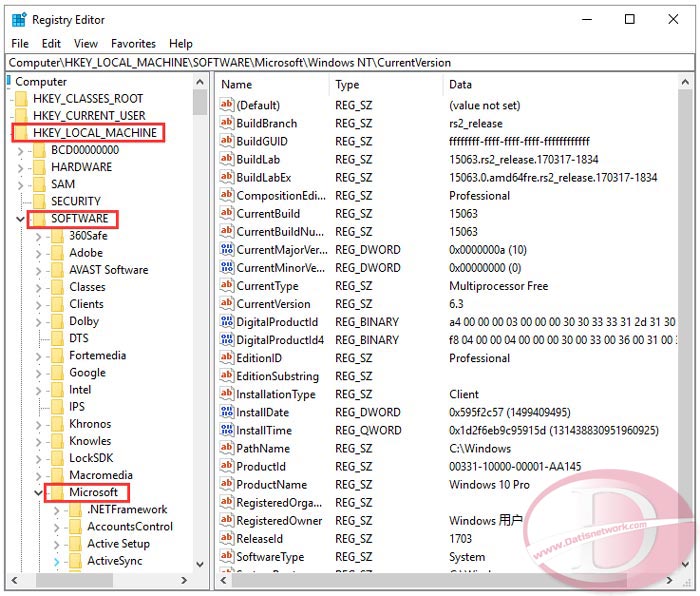Expand the .NETFramework node

pyautogui.click(x=56, y=510)
